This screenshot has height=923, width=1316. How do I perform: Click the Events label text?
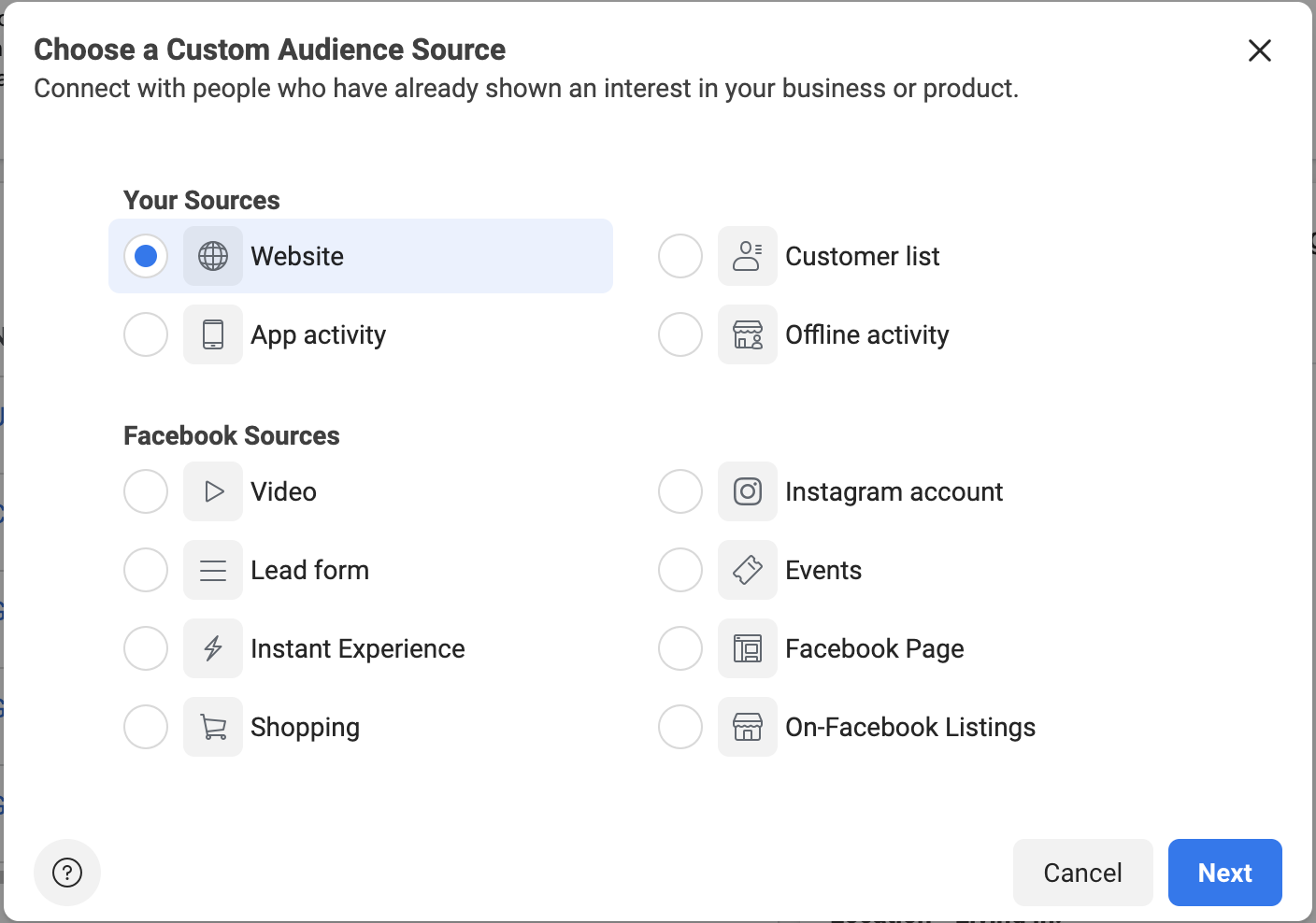coord(823,570)
